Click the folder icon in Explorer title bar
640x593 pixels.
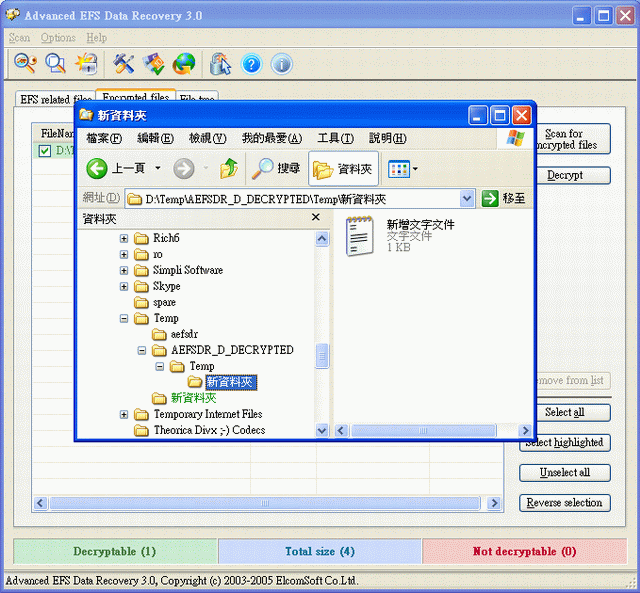pyautogui.click(x=86, y=115)
